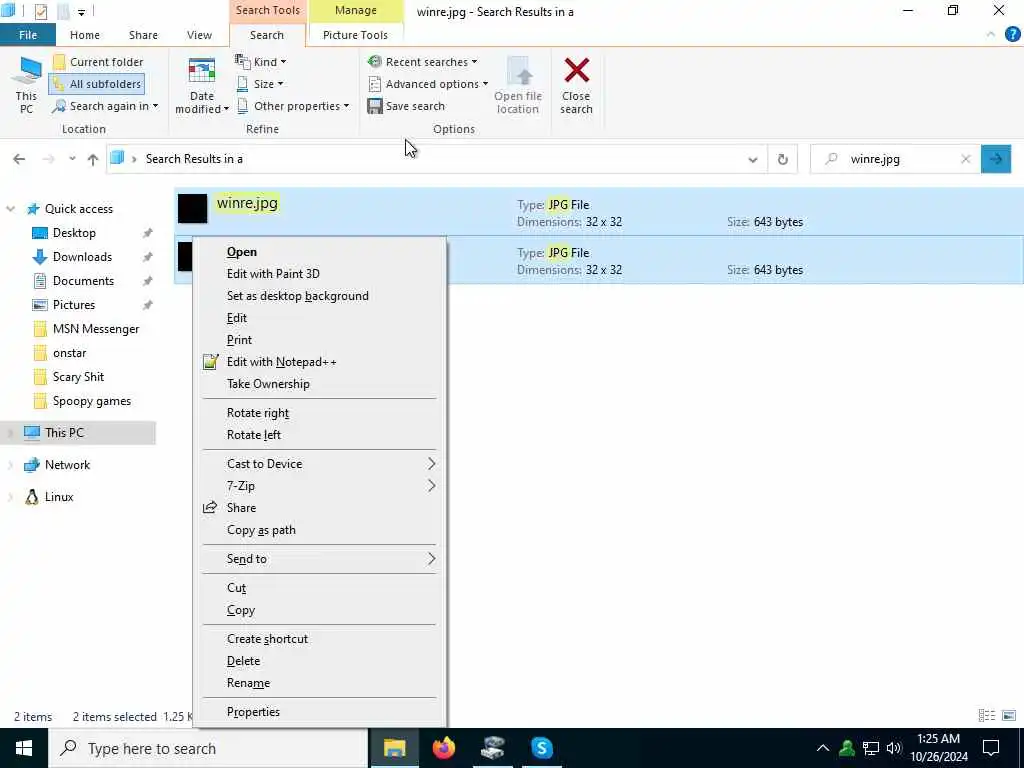Open Pictures in Quick access
The width and height of the screenshot is (1024, 768).
74,305
